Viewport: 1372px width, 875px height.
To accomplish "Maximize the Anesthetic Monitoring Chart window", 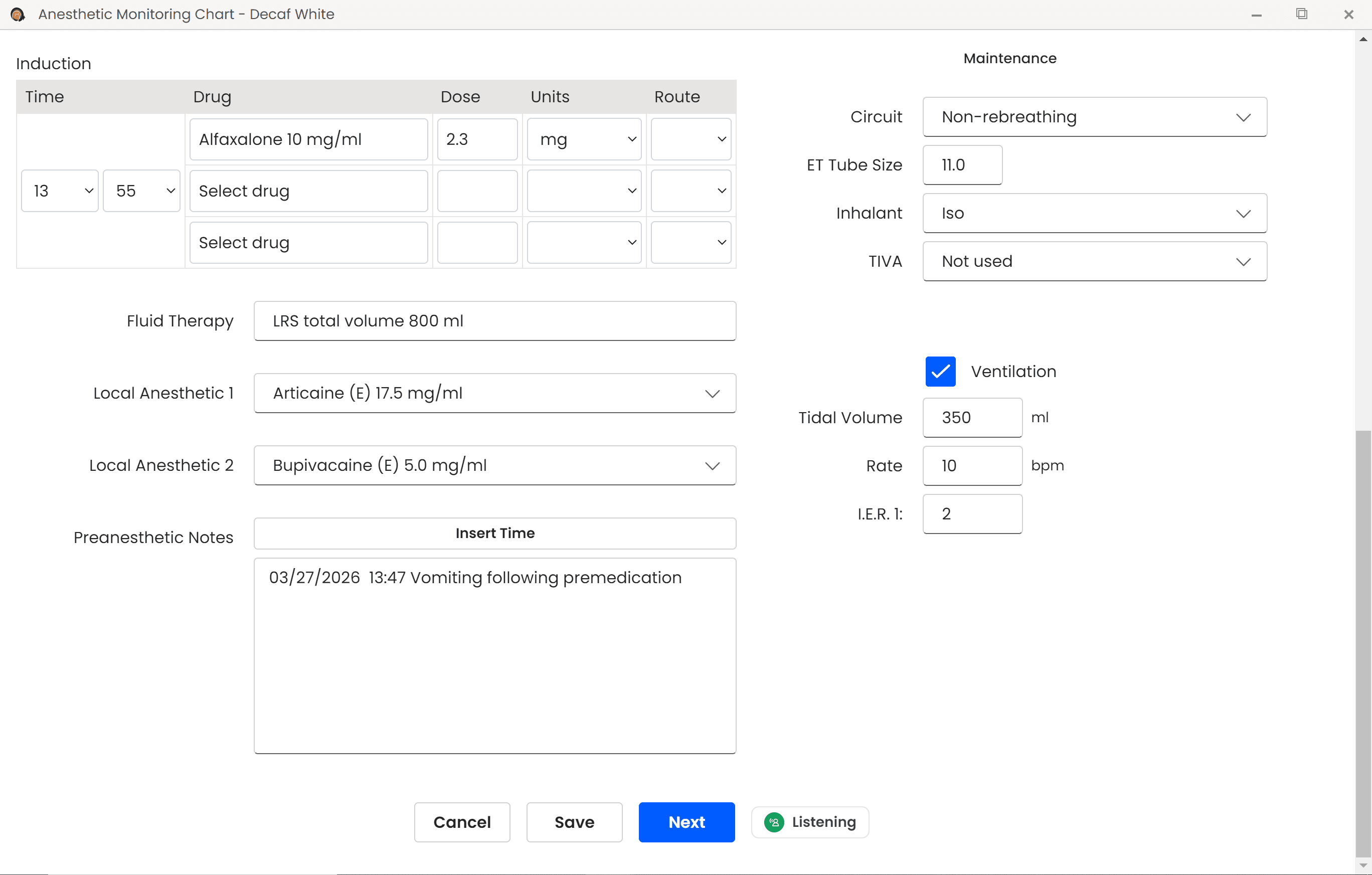I will [x=1302, y=14].
